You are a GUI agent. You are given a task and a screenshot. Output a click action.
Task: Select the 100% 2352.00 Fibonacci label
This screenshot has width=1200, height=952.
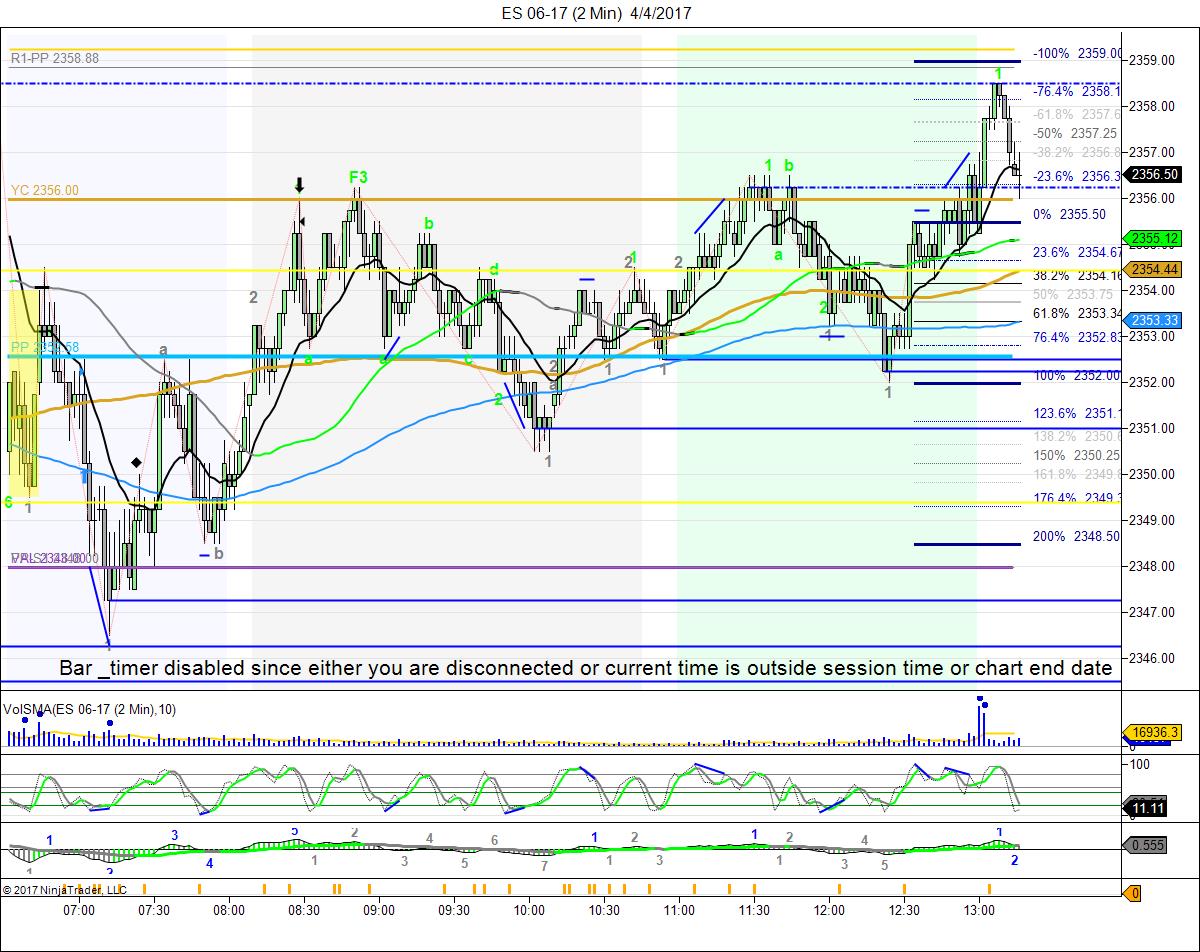coord(1077,375)
